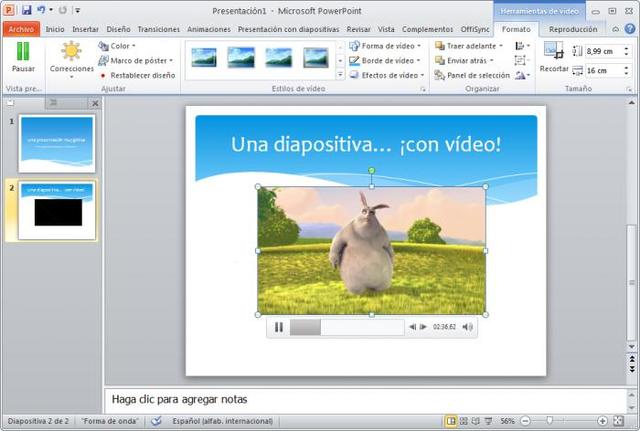
Task: Click the Recortar crop tool
Action: pos(554,57)
